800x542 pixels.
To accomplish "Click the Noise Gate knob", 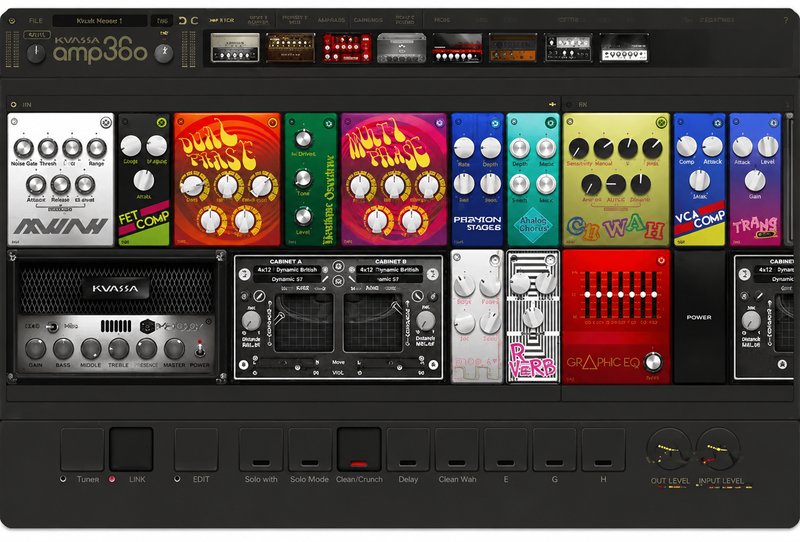I will click(x=23, y=148).
